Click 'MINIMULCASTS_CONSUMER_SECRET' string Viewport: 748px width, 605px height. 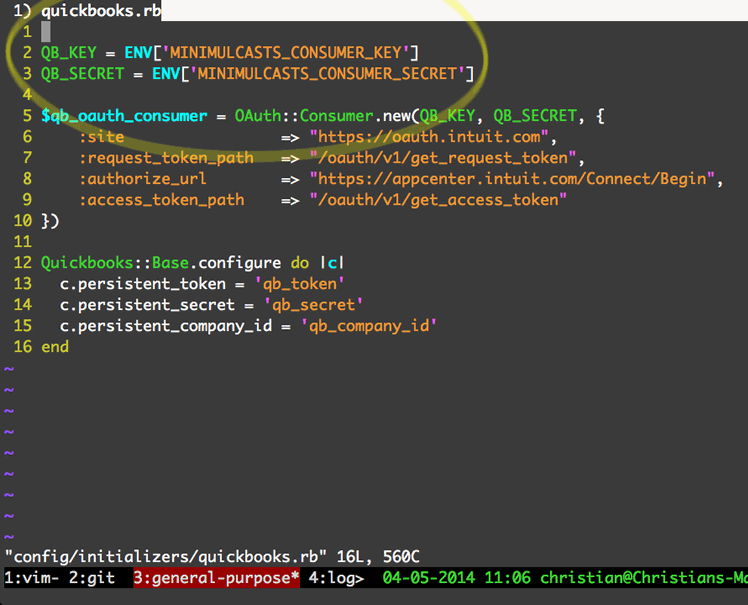point(327,73)
